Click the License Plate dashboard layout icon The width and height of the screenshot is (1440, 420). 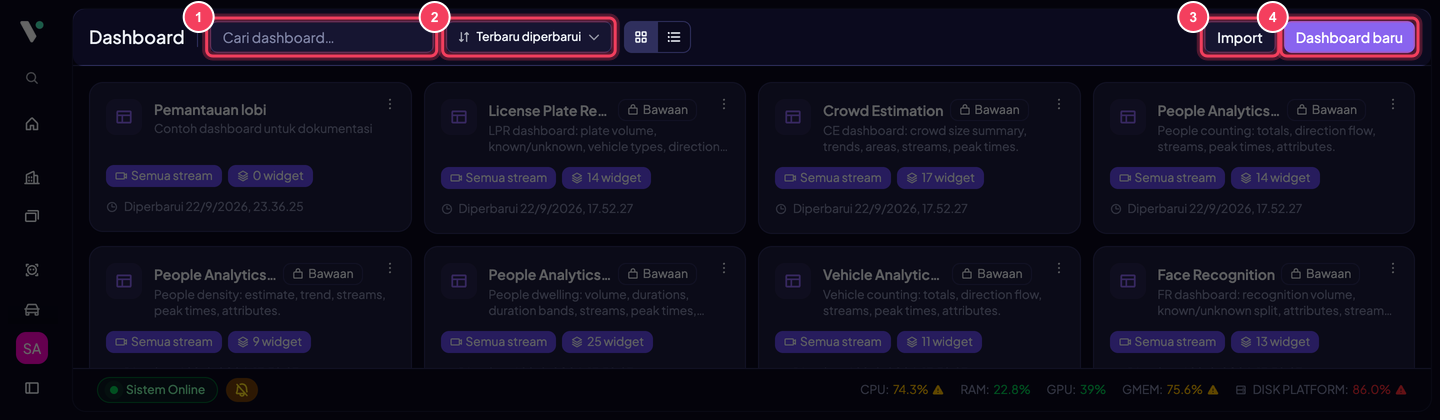458,117
